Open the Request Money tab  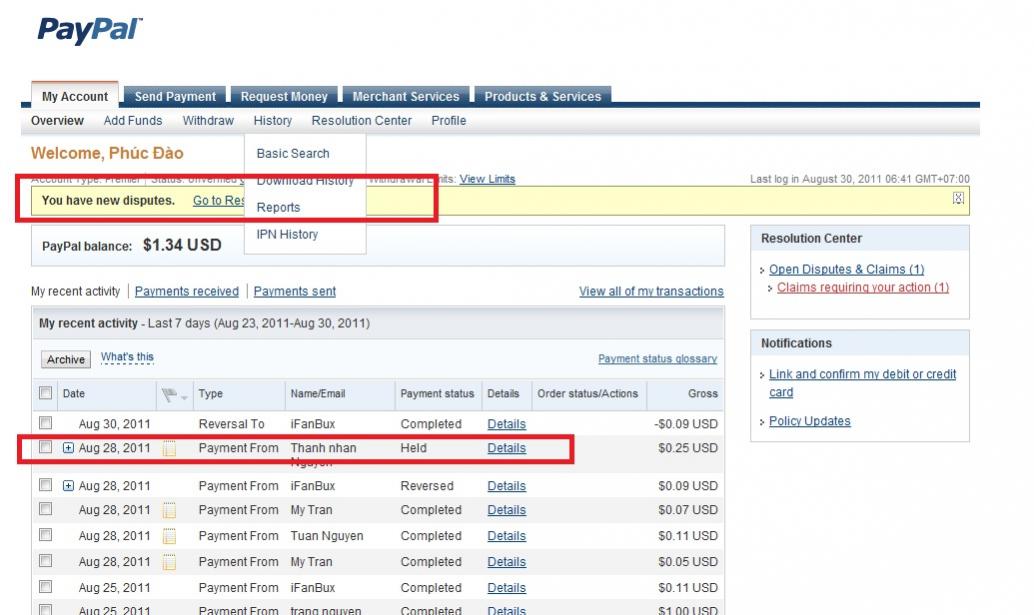284,96
